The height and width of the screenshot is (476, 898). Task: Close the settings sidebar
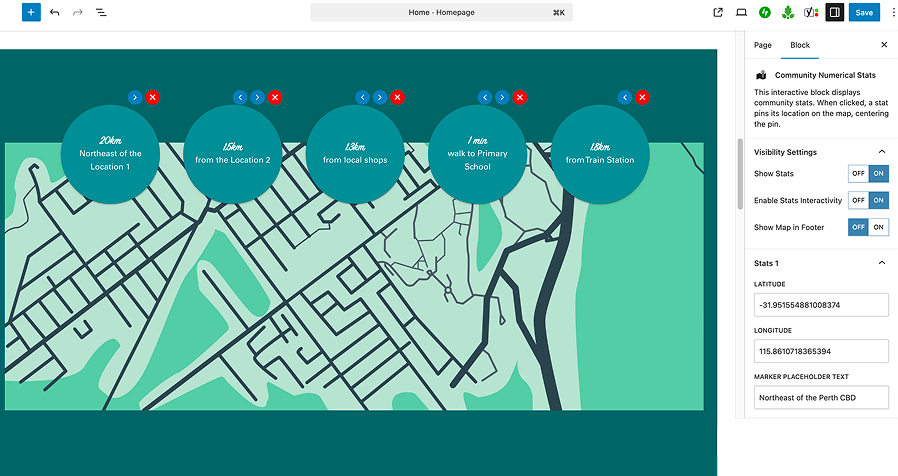pos(884,45)
